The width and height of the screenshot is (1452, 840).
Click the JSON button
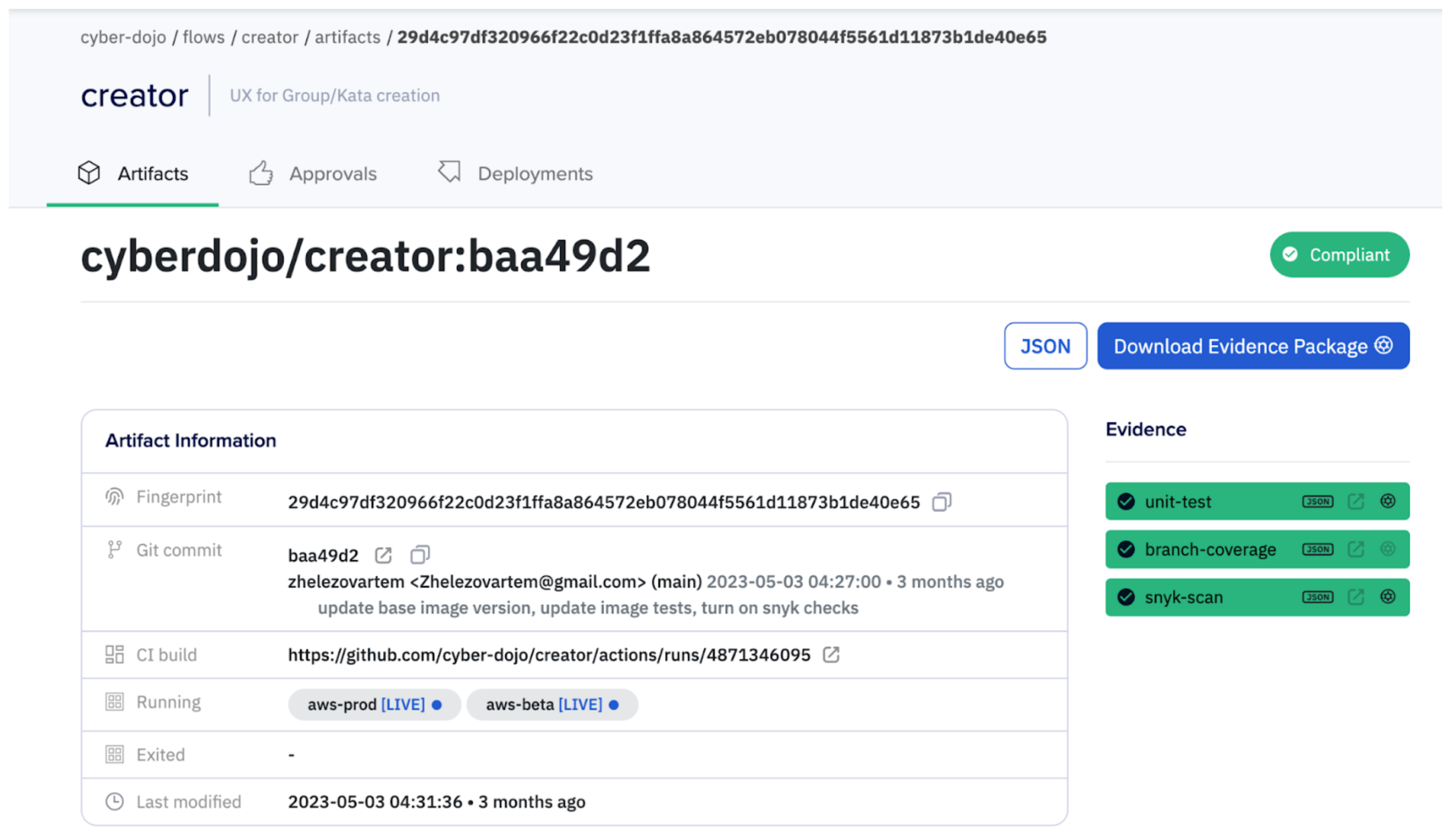(x=1047, y=346)
